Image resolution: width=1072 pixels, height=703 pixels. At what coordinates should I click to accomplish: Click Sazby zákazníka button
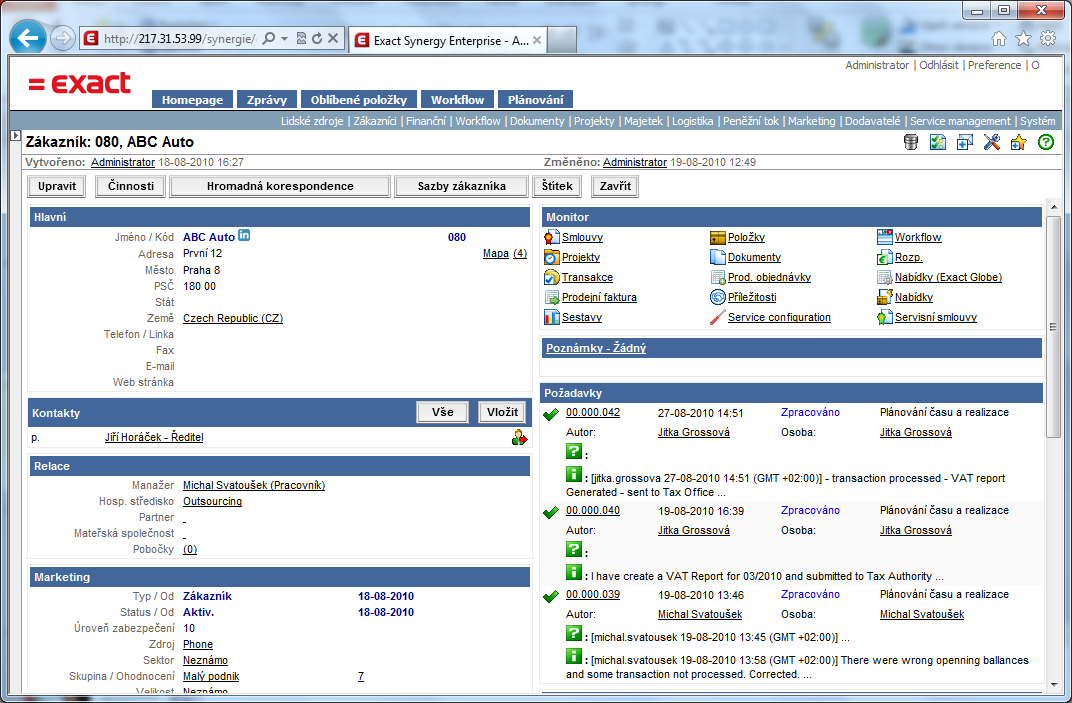pyautogui.click(x=461, y=186)
